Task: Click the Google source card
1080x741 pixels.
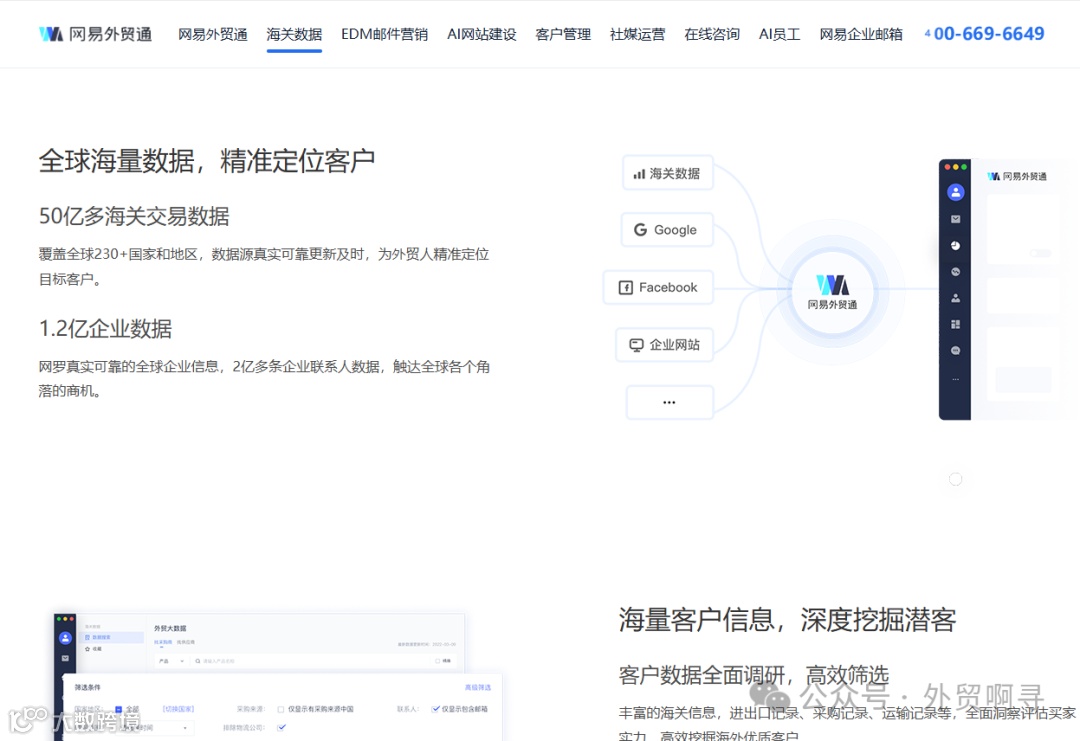Action: tap(667, 230)
